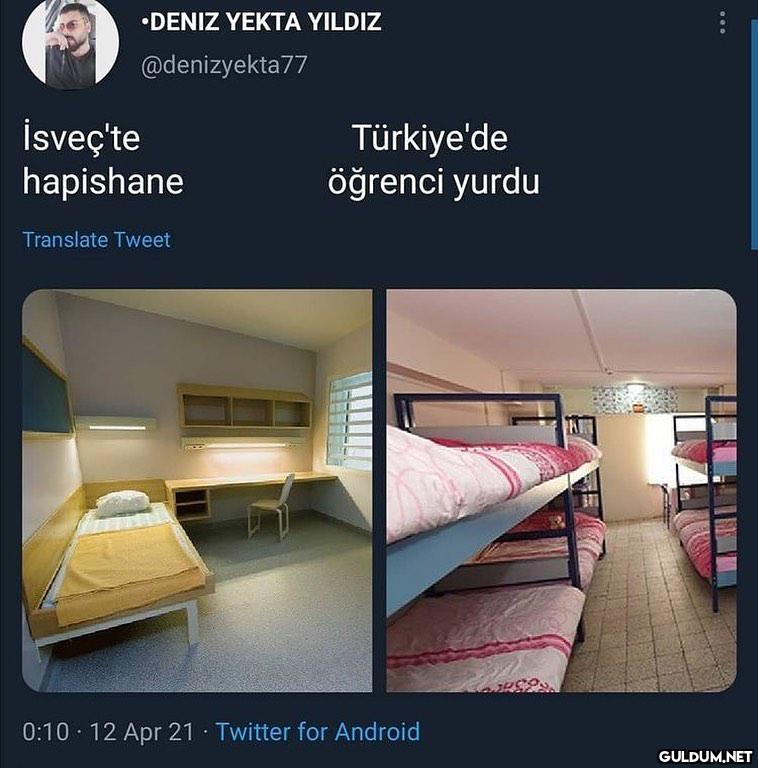Click the 0:10 tweet time
This screenshot has width=758, height=768.
[46, 732]
